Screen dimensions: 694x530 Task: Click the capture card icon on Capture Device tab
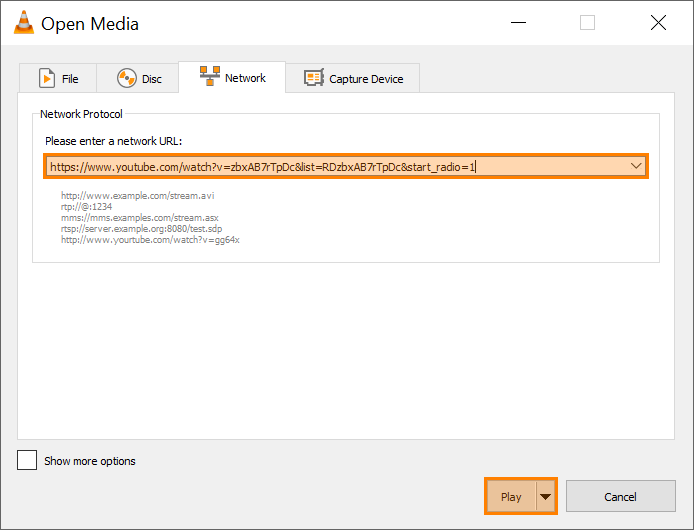(x=314, y=78)
